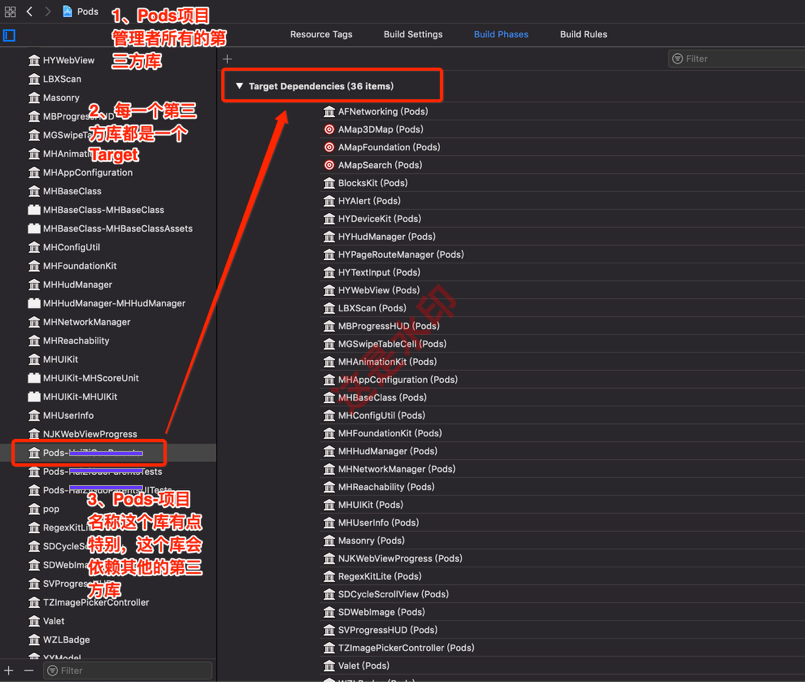Go back with the left chevron
The height and width of the screenshot is (682, 805).
pos(29,11)
